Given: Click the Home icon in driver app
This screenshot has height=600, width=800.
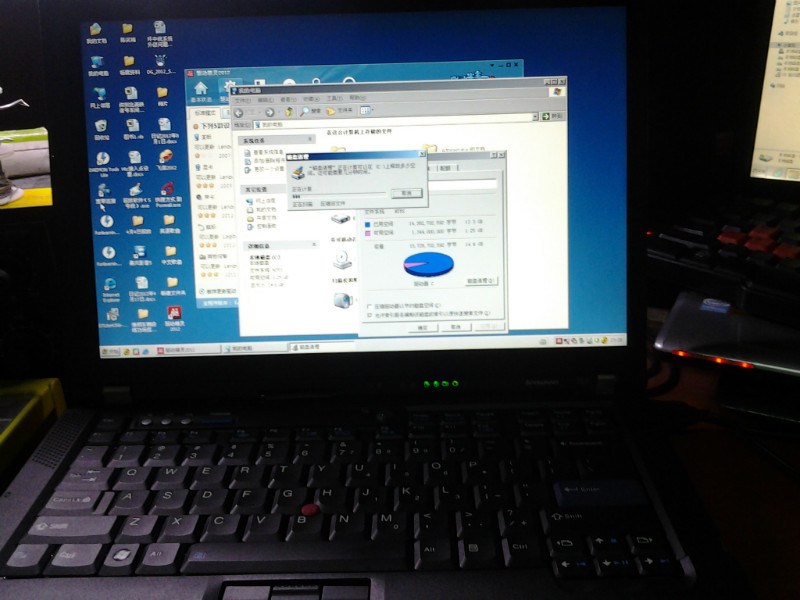Looking at the screenshot, I should (201, 88).
